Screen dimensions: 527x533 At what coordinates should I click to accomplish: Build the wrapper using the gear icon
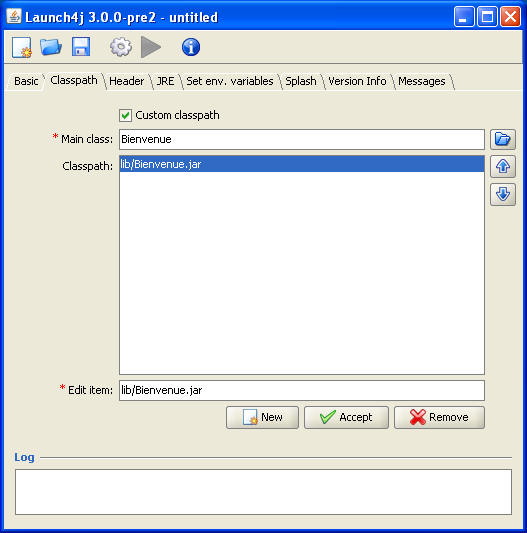click(121, 47)
